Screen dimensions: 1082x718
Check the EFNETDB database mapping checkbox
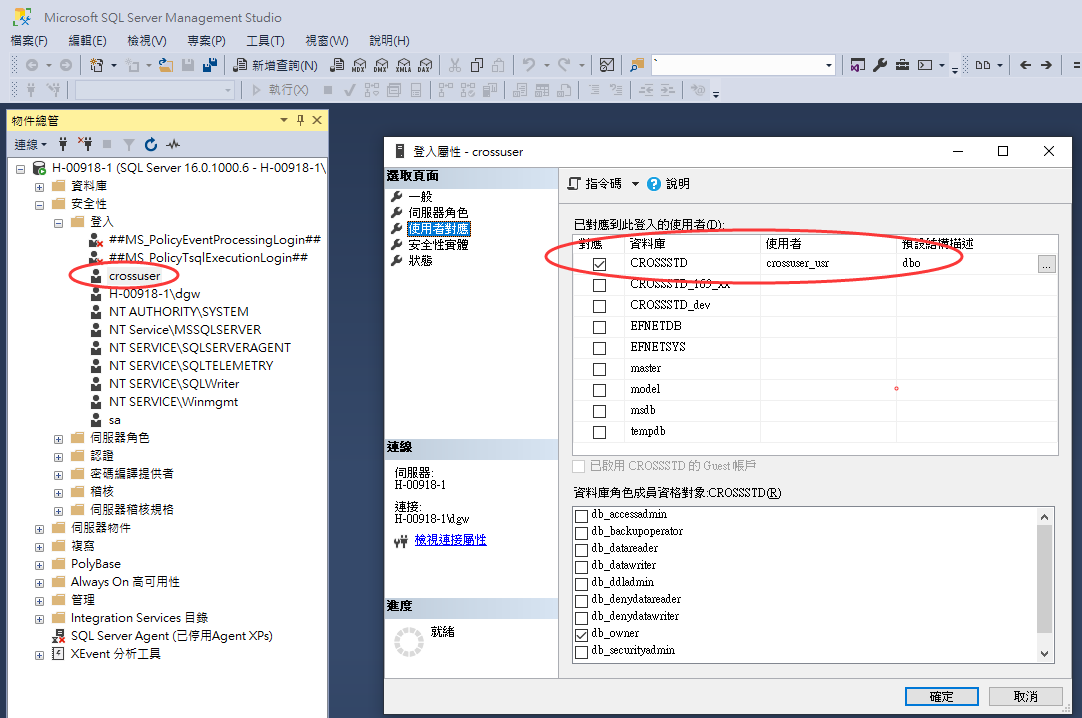tap(599, 327)
